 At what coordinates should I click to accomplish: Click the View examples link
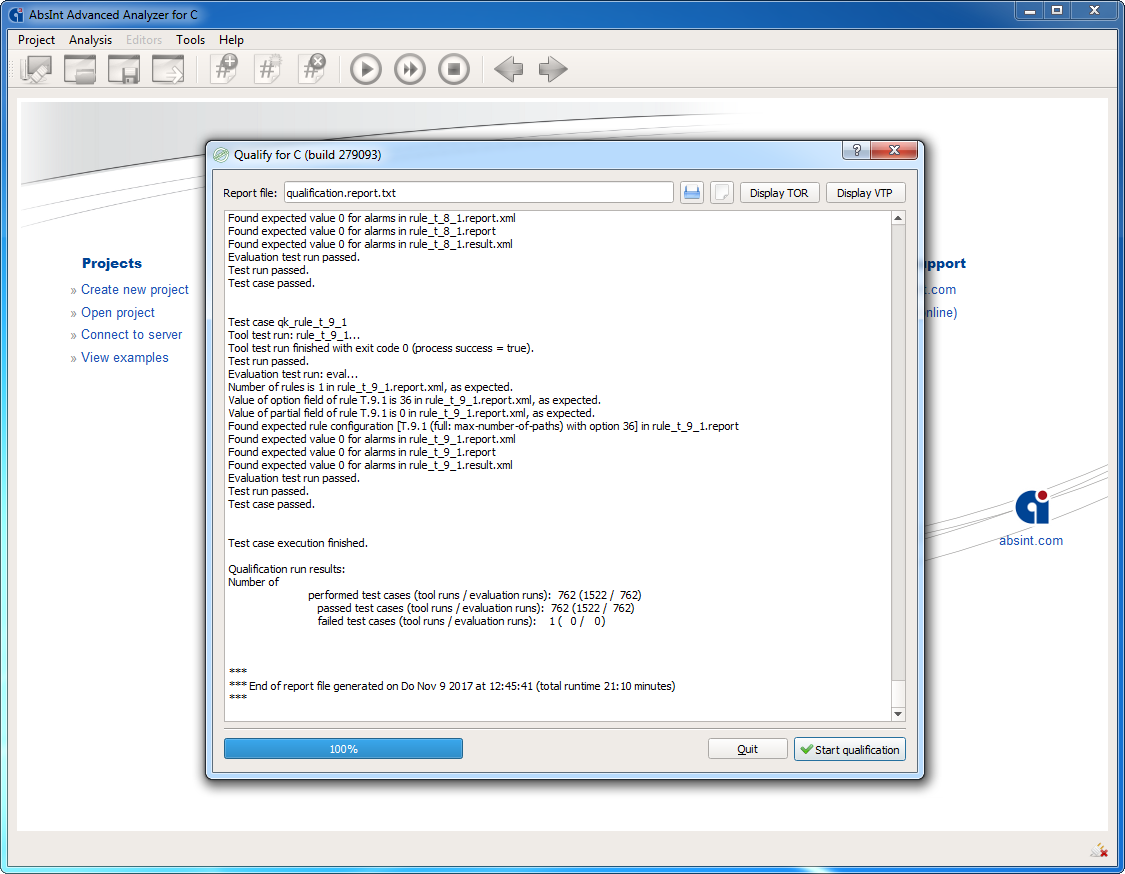point(125,358)
